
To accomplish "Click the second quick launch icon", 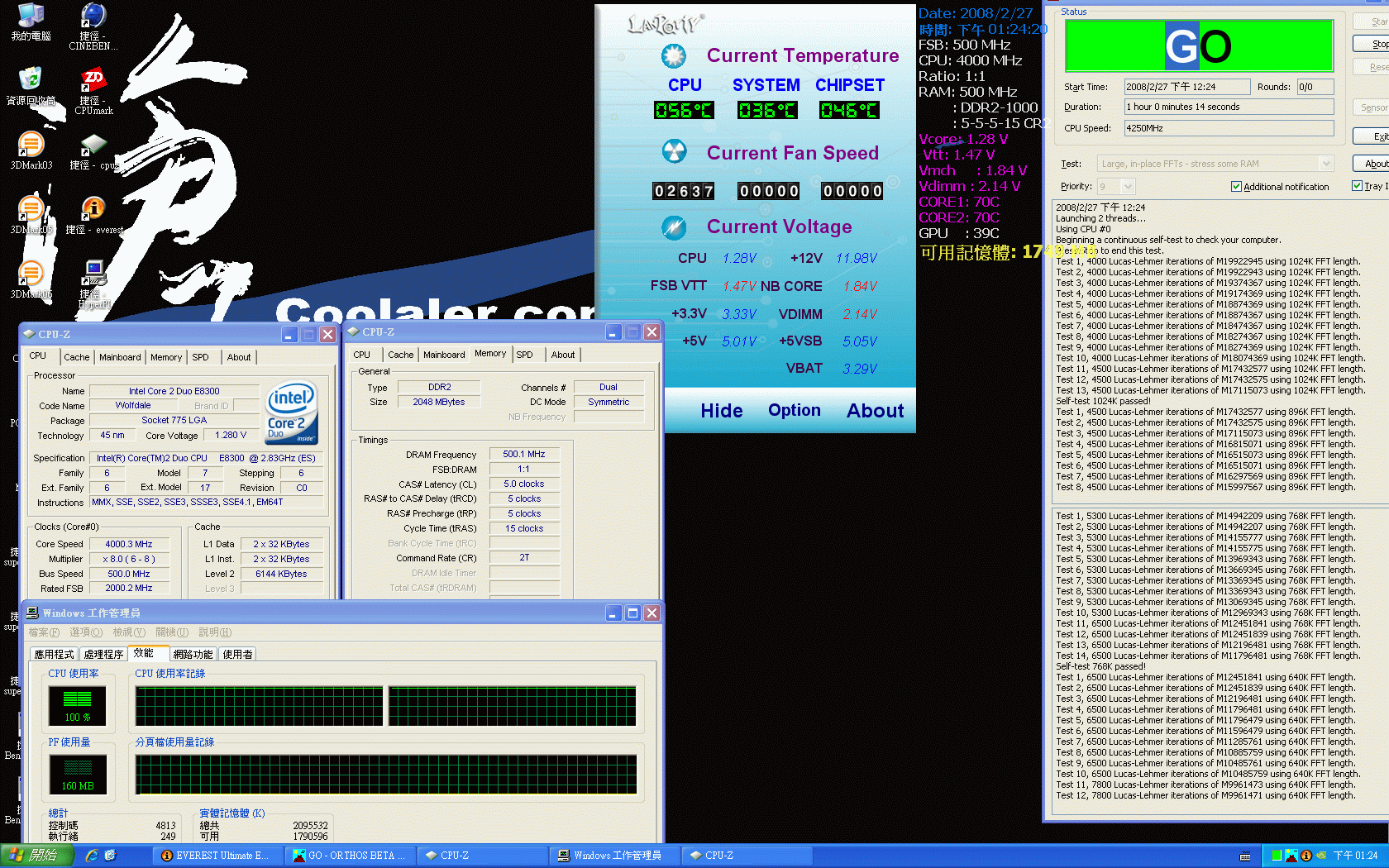I will [110, 856].
